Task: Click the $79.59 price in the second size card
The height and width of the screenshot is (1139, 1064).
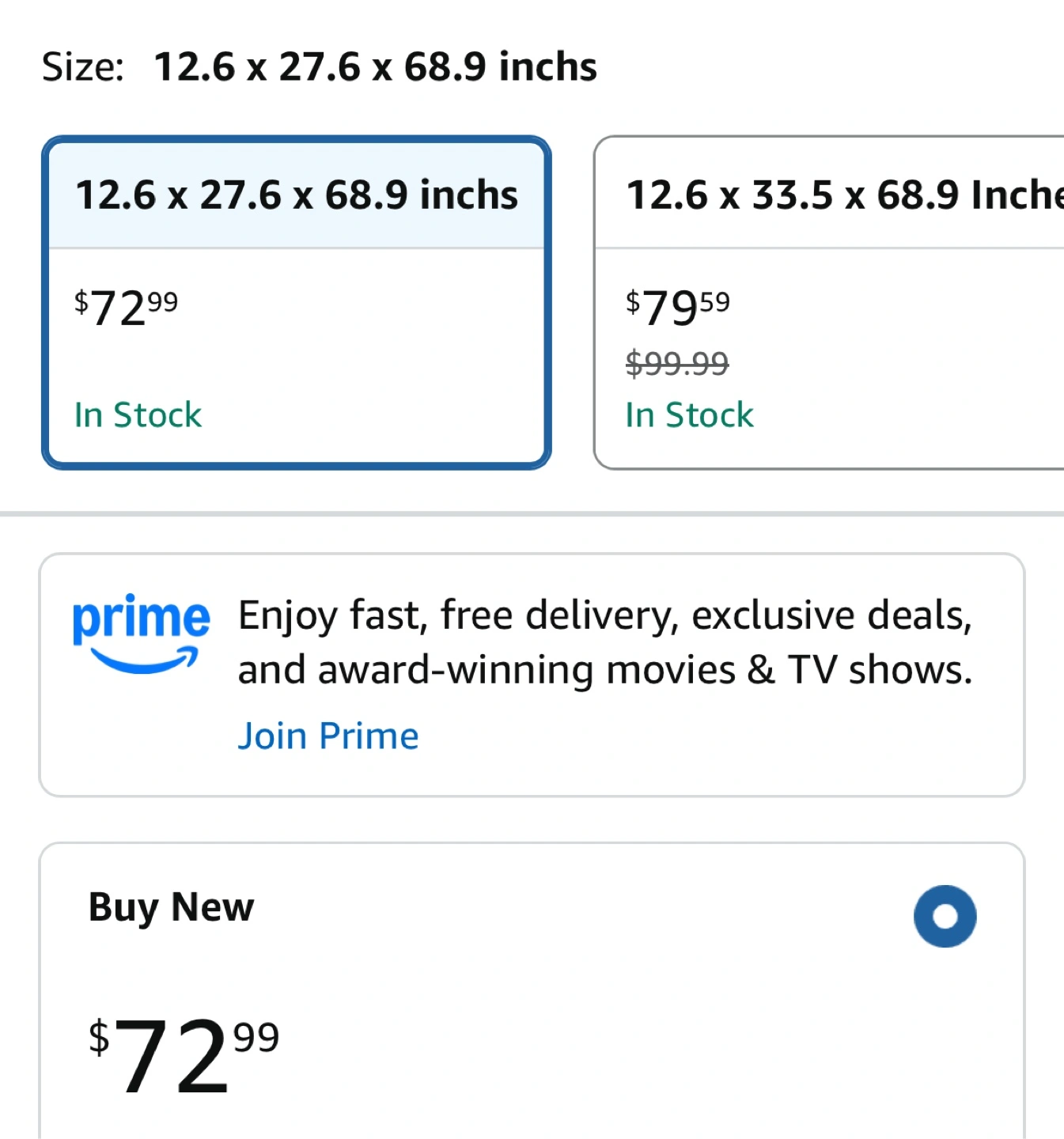Action: [x=678, y=308]
